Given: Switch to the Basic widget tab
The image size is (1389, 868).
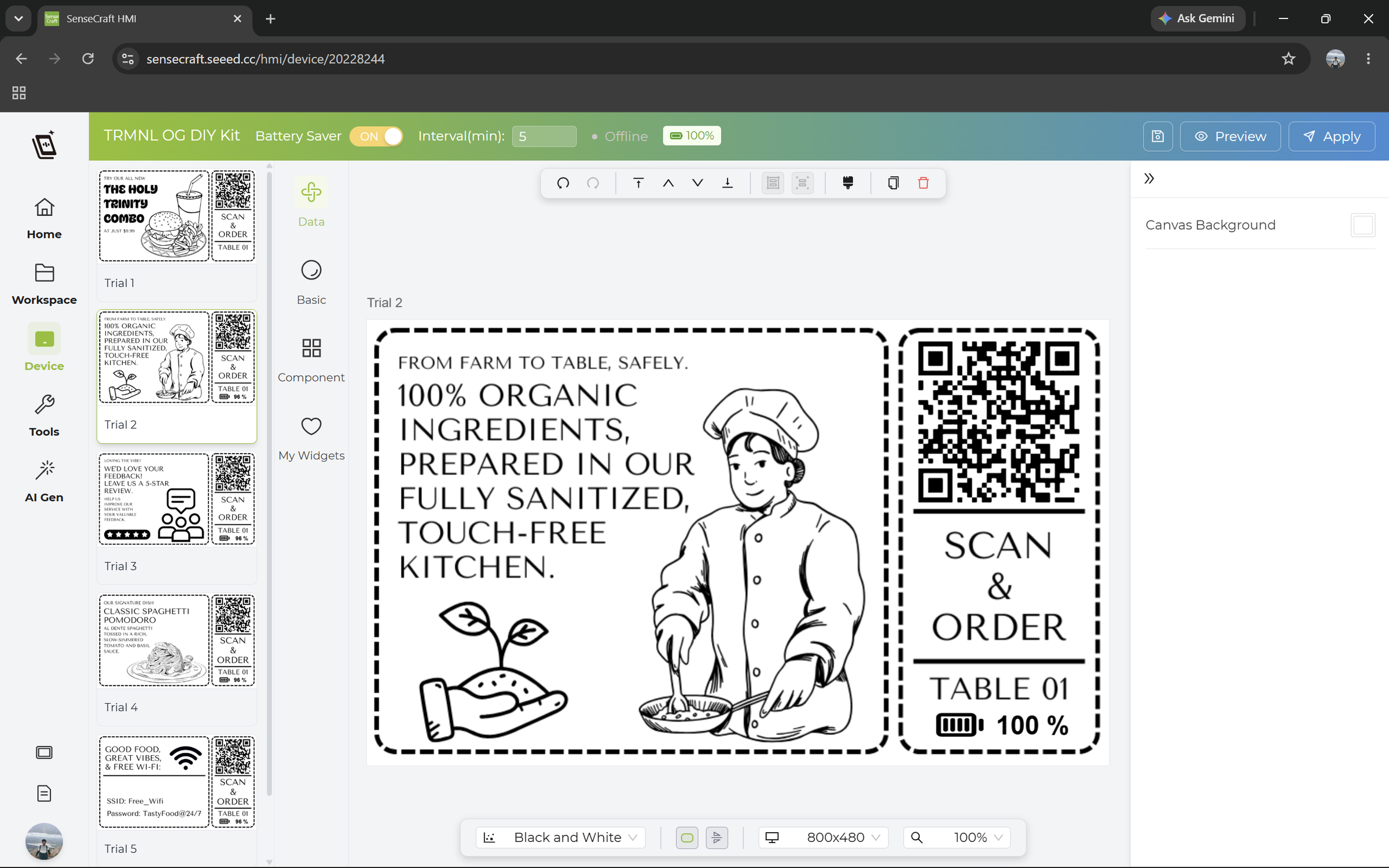Looking at the screenshot, I should click(x=311, y=282).
